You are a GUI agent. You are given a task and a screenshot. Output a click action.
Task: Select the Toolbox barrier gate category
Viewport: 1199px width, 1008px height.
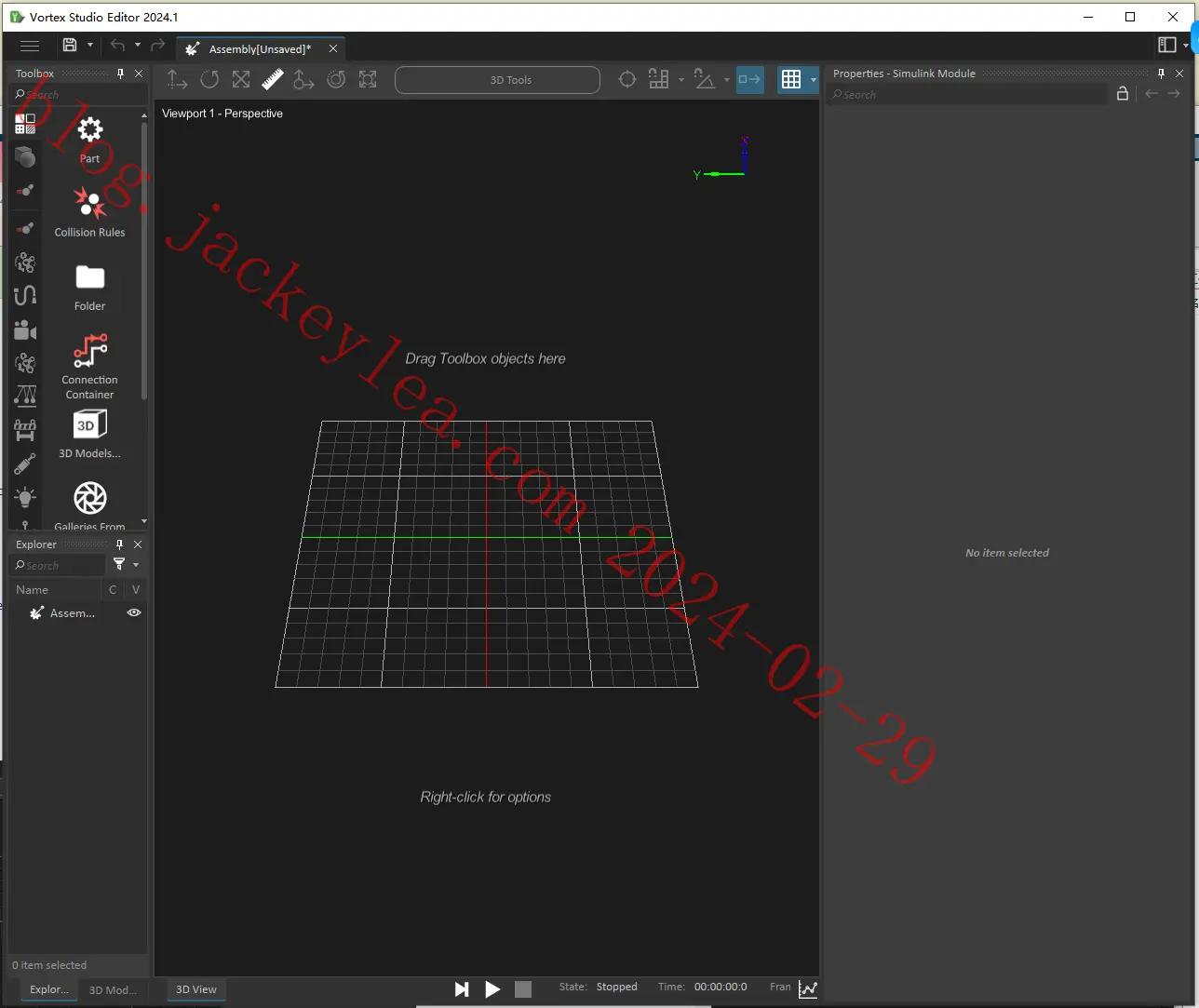[25, 430]
